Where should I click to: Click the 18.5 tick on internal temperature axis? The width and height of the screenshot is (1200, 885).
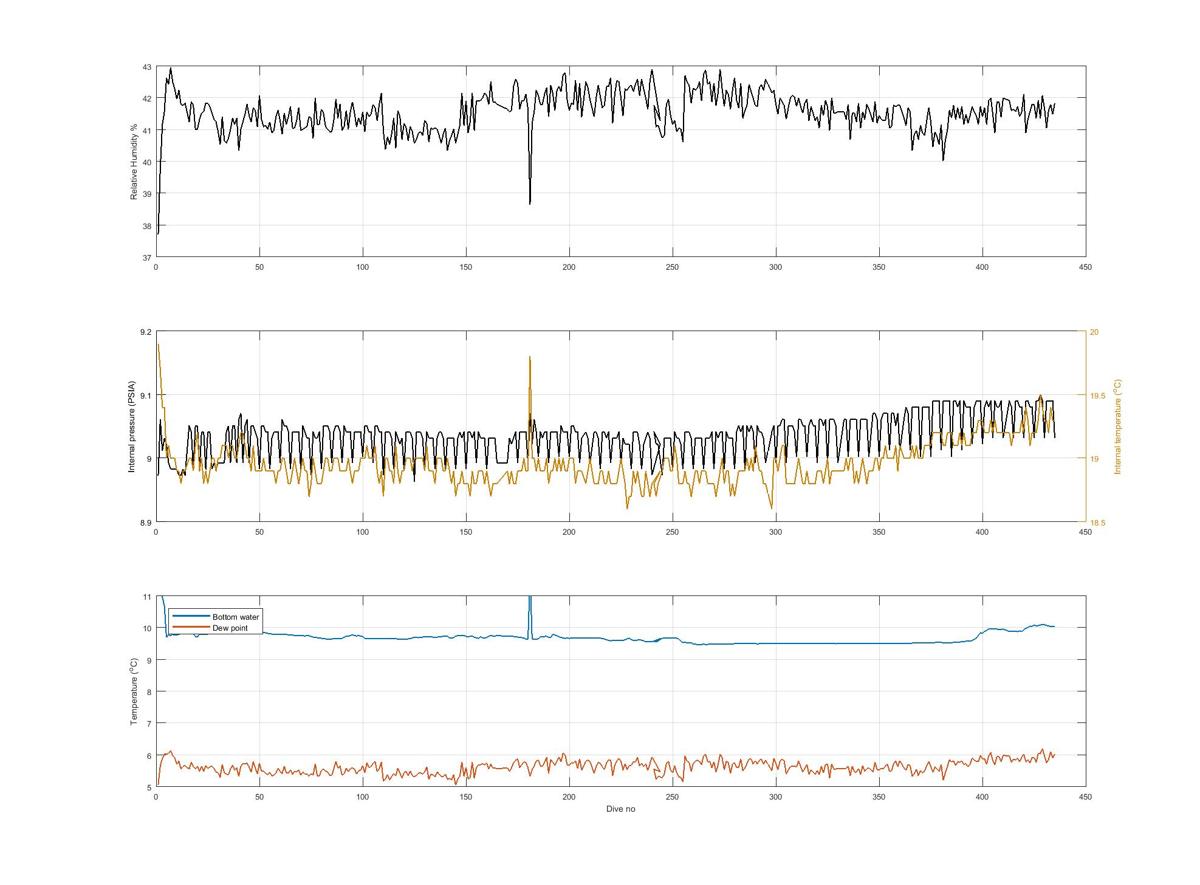coord(1097,522)
